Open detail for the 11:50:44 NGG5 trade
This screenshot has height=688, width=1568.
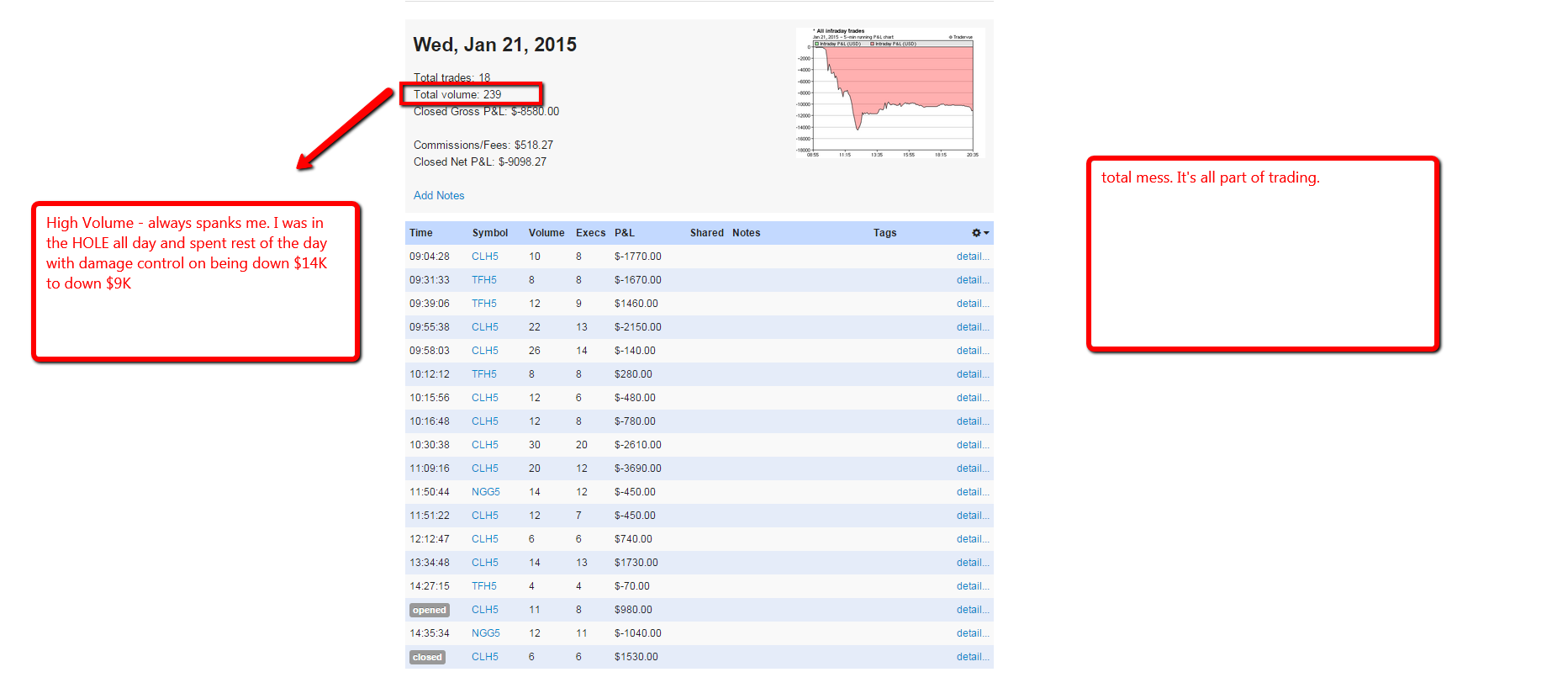pyautogui.click(x=973, y=492)
